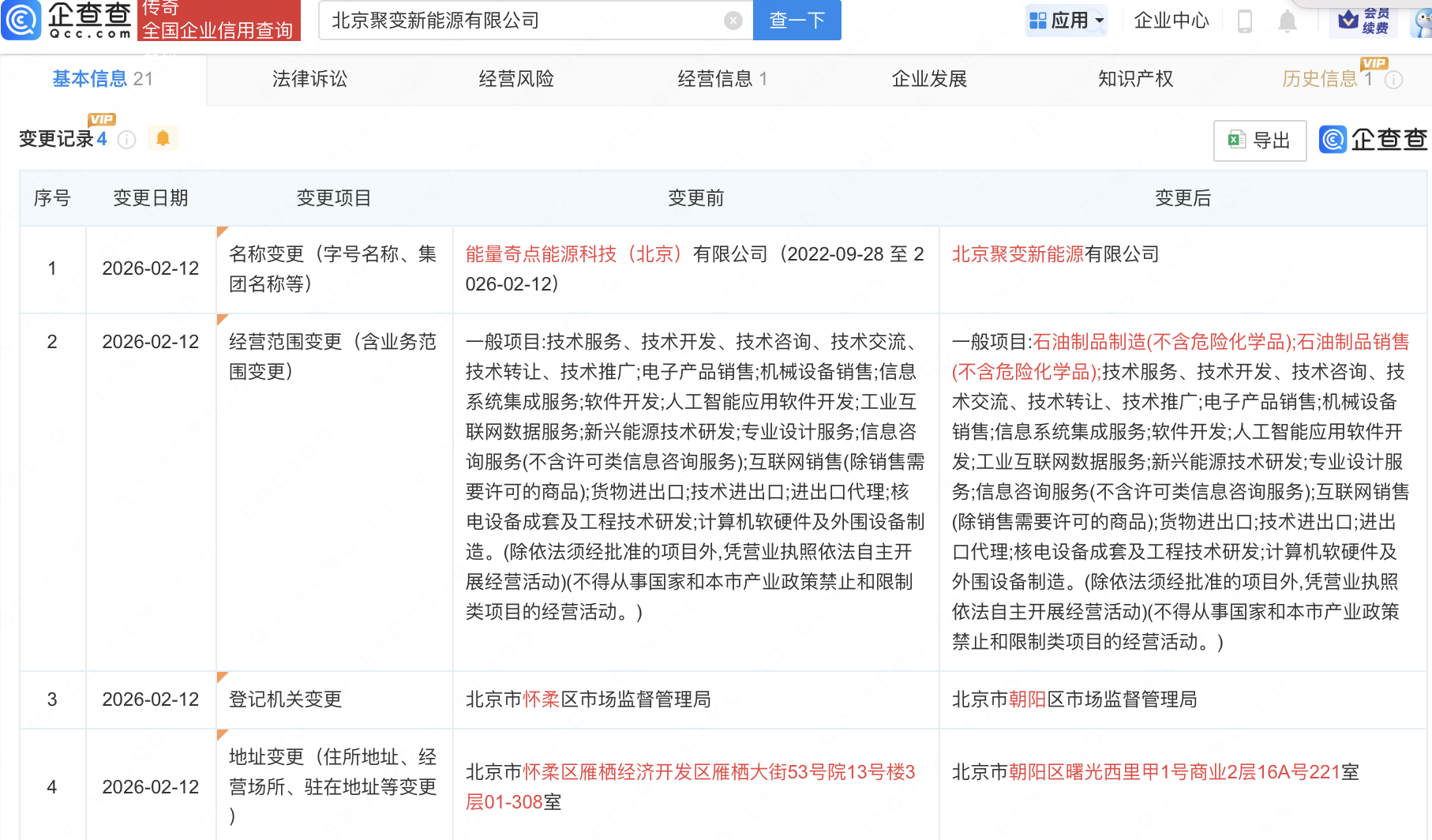Click the 查一下 search button
Image resolution: width=1432 pixels, height=840 pixels.
(797, 21)
